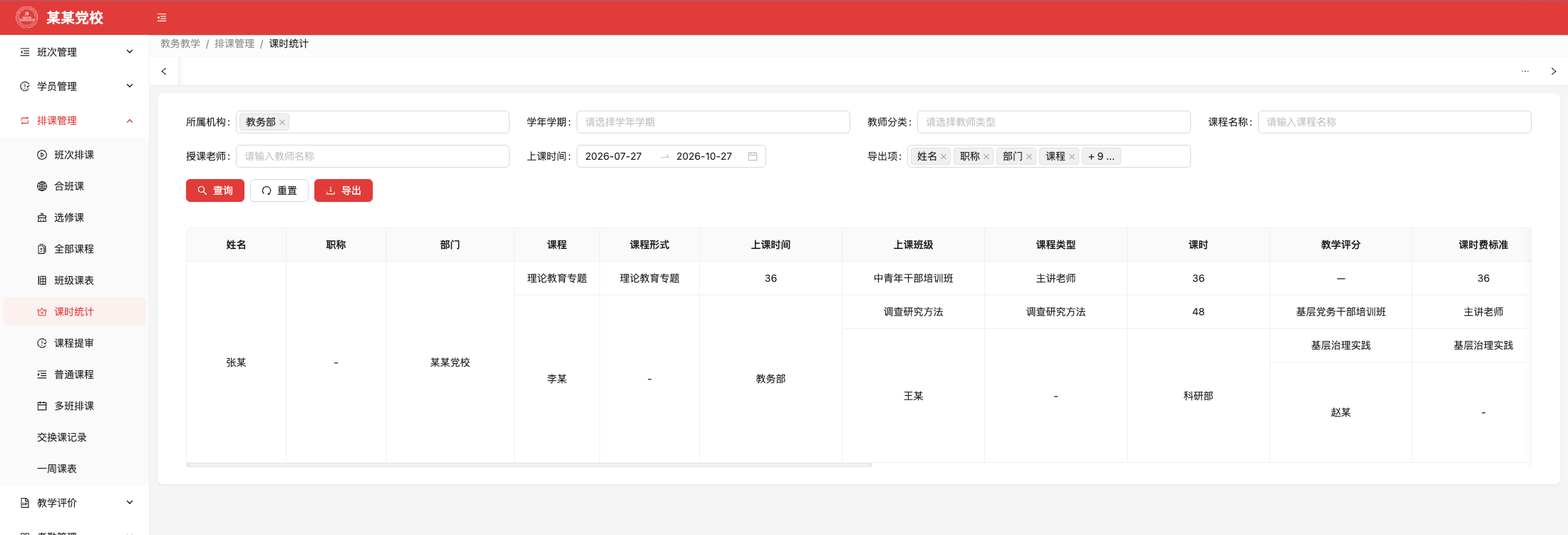Expand the 班次管理 menu chevron
This screenshot has height=535, width=1568.
tap(130, 52)
